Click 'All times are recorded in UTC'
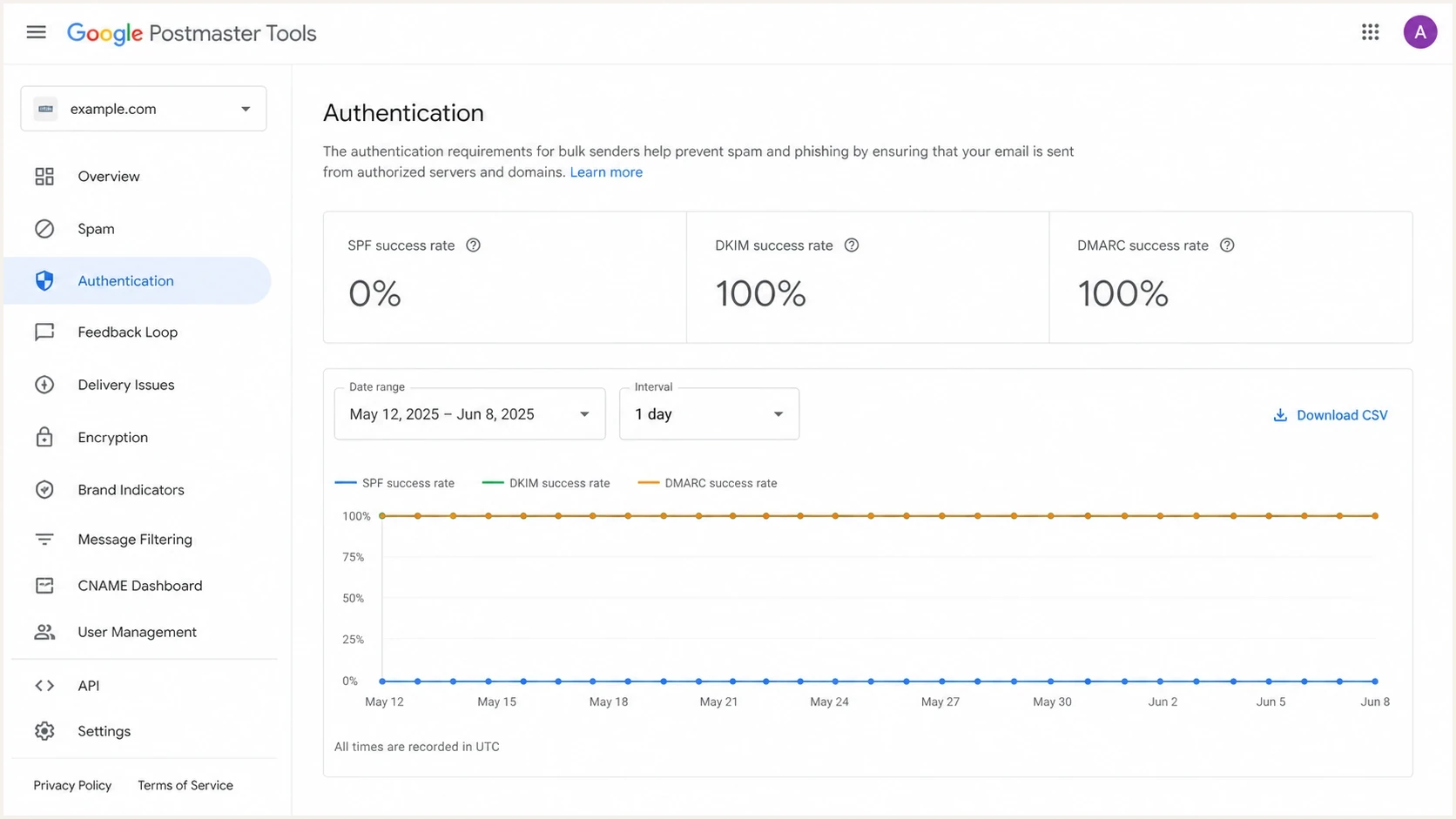This screenshot has height=819, width=1456. click(417, 747)
